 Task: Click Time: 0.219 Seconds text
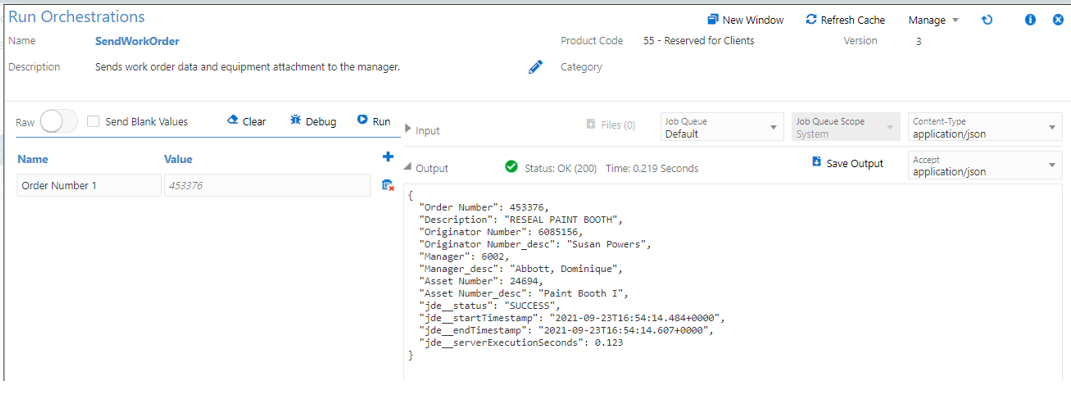652,168
